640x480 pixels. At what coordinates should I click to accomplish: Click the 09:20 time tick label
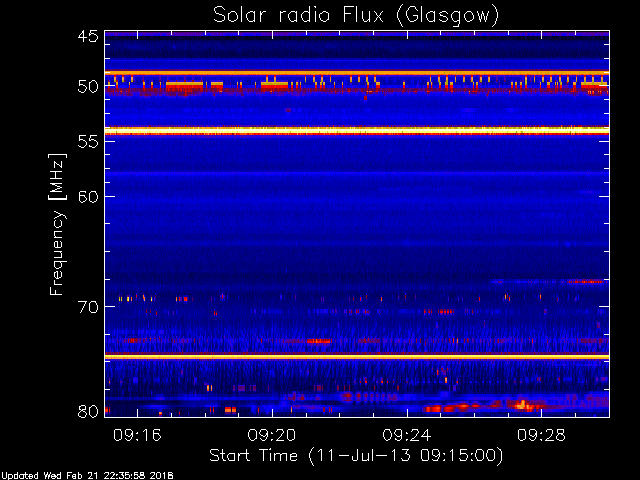click(x=272, y=435)
